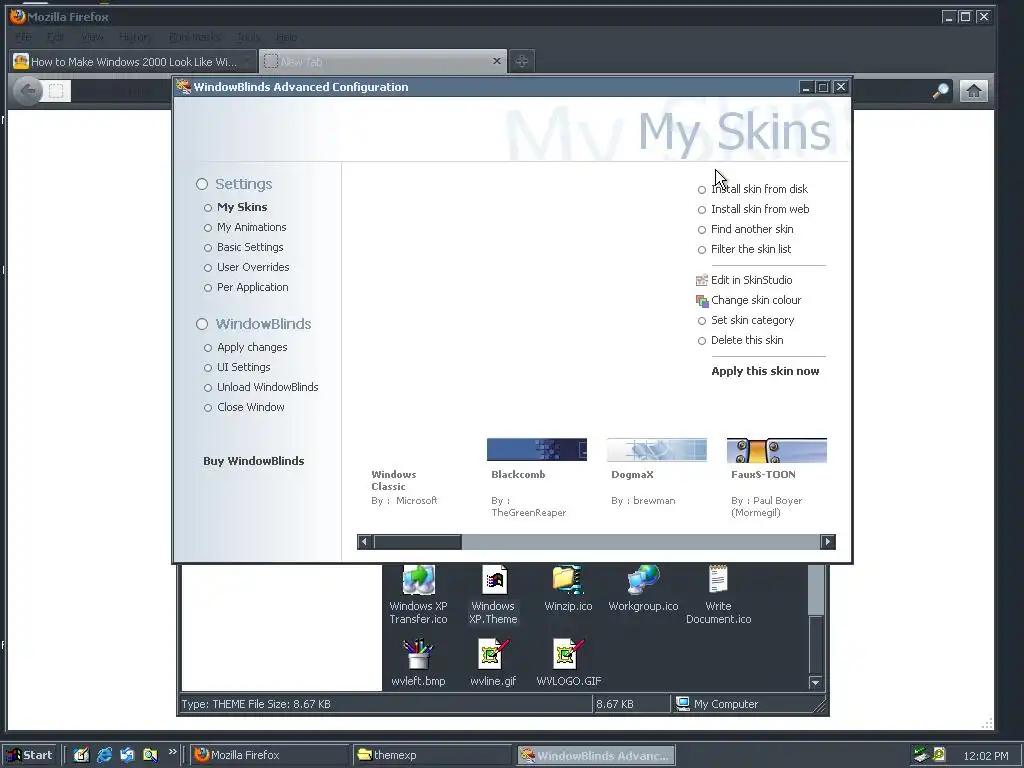
Task: Switch to themexp taskbar button
Action: (433, 755)
